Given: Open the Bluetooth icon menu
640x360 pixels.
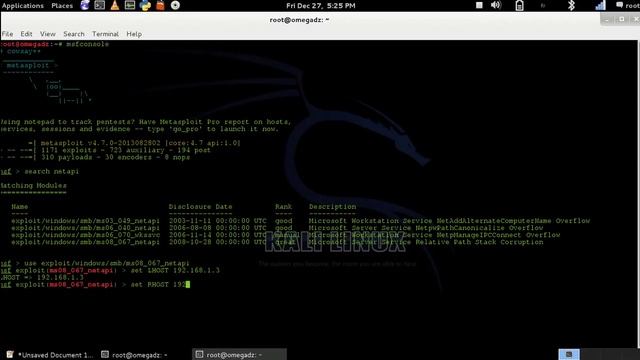Looking at the screenshot, I should click(571, 5).
